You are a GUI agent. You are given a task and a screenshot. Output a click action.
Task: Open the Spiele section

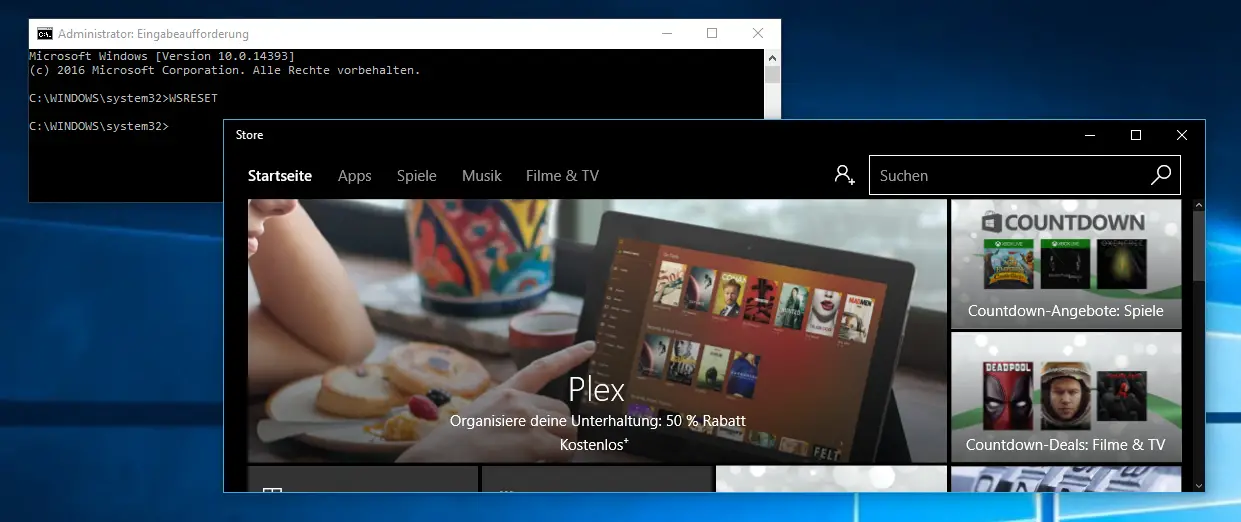pyautogui.click(x=417, y=176)
